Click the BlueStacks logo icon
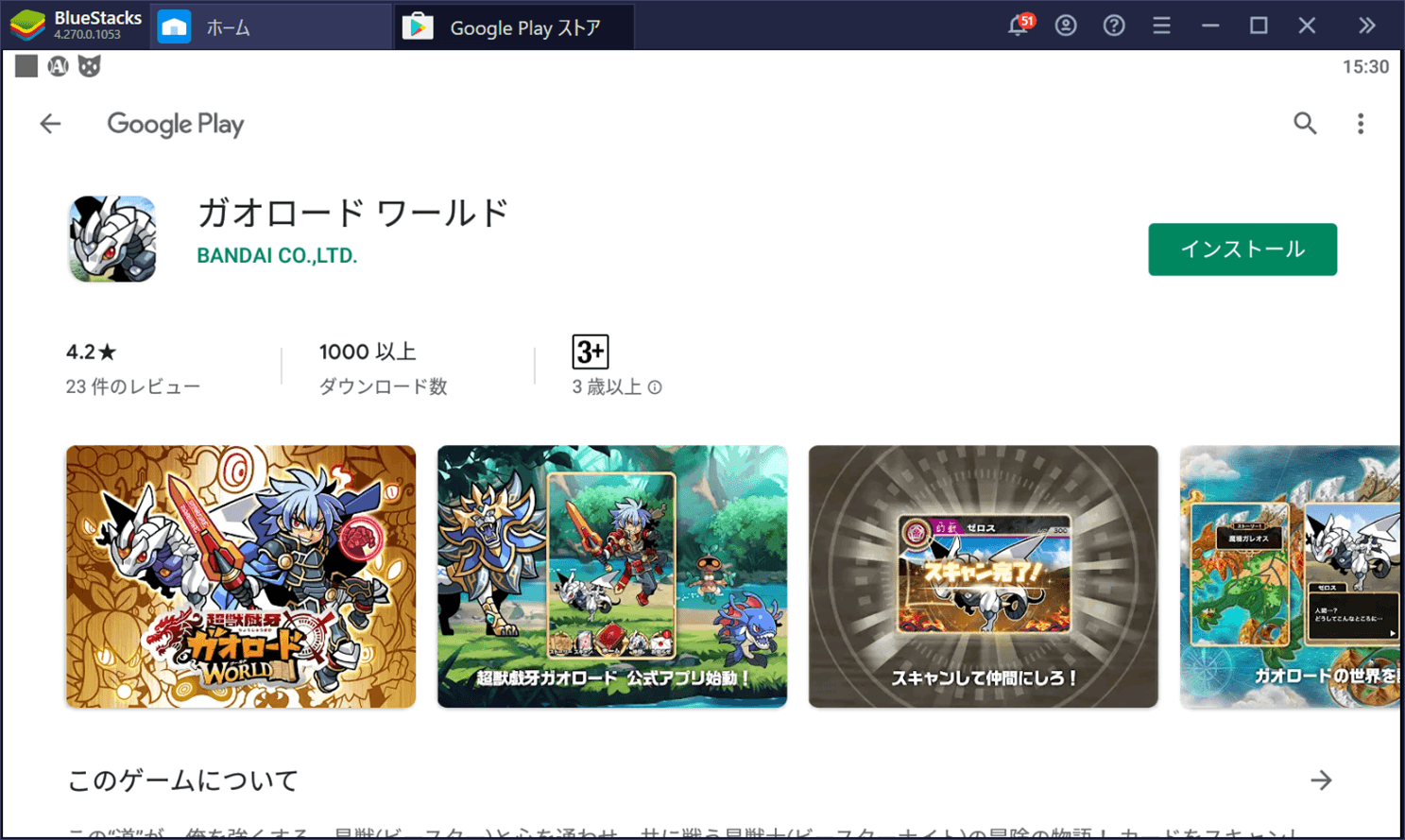The height and width of the screenshot is (840, 1405). (27, 26)
